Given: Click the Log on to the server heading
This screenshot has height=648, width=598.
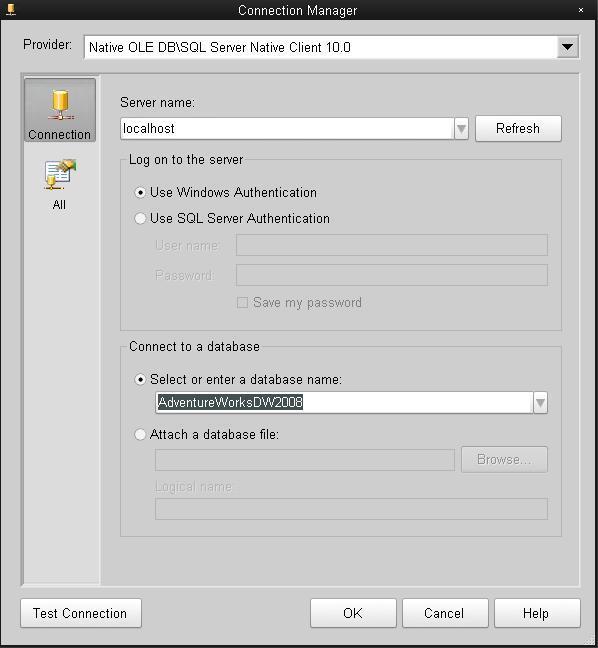Looking at the screenshot, I should 186,160.
